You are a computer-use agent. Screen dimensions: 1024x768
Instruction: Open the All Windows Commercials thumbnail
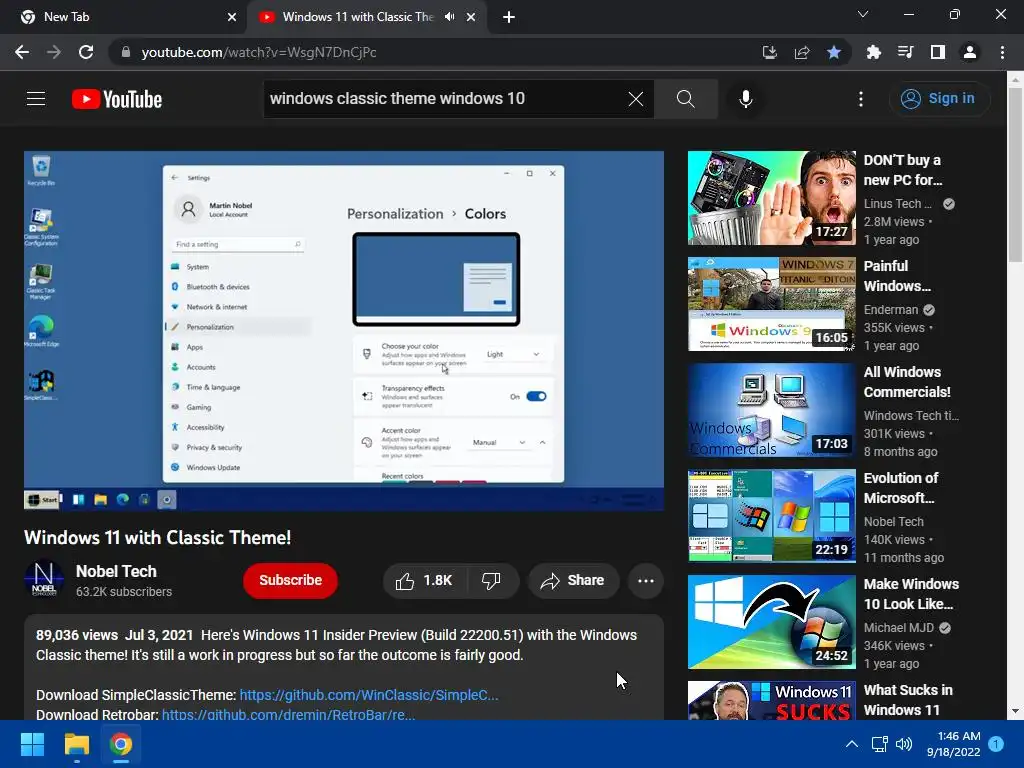click(772, 409)
